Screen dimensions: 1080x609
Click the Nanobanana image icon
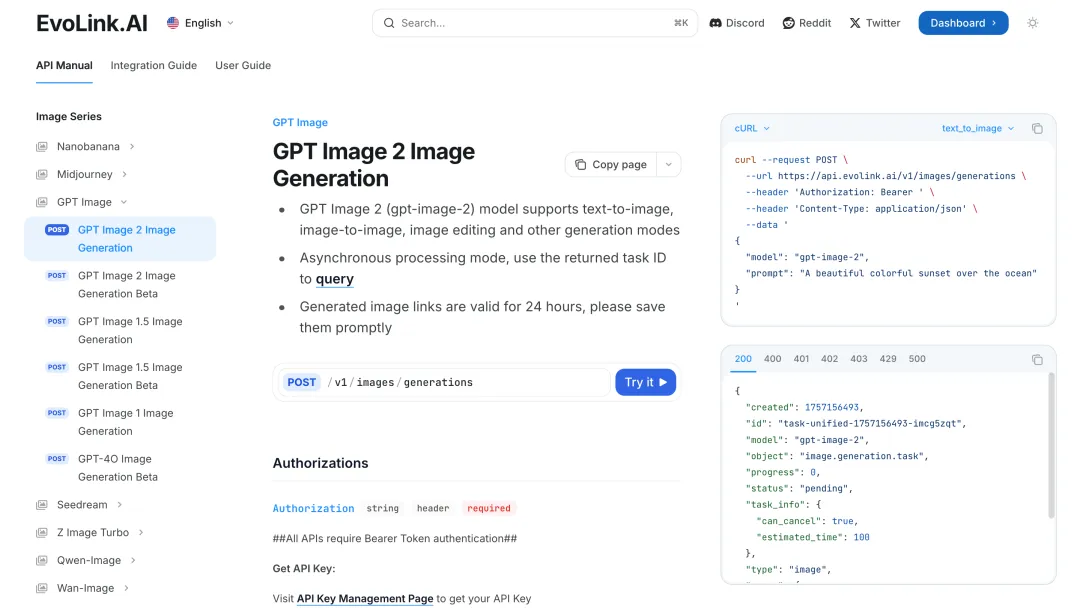(x=42, y=147)
